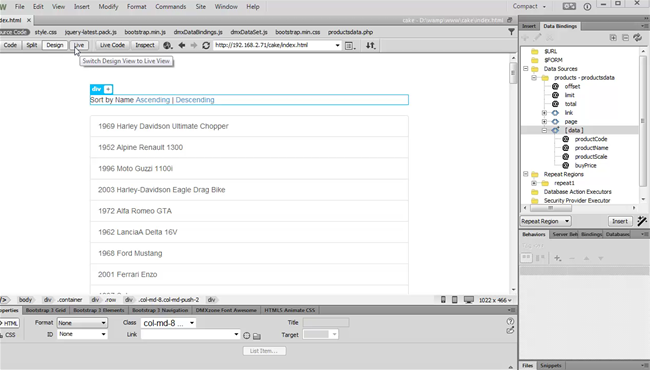The width and height of the screenshot is (650, 370).
Task: Click the file management upload/download arrows icon
Action: click(x=370, y=46)
